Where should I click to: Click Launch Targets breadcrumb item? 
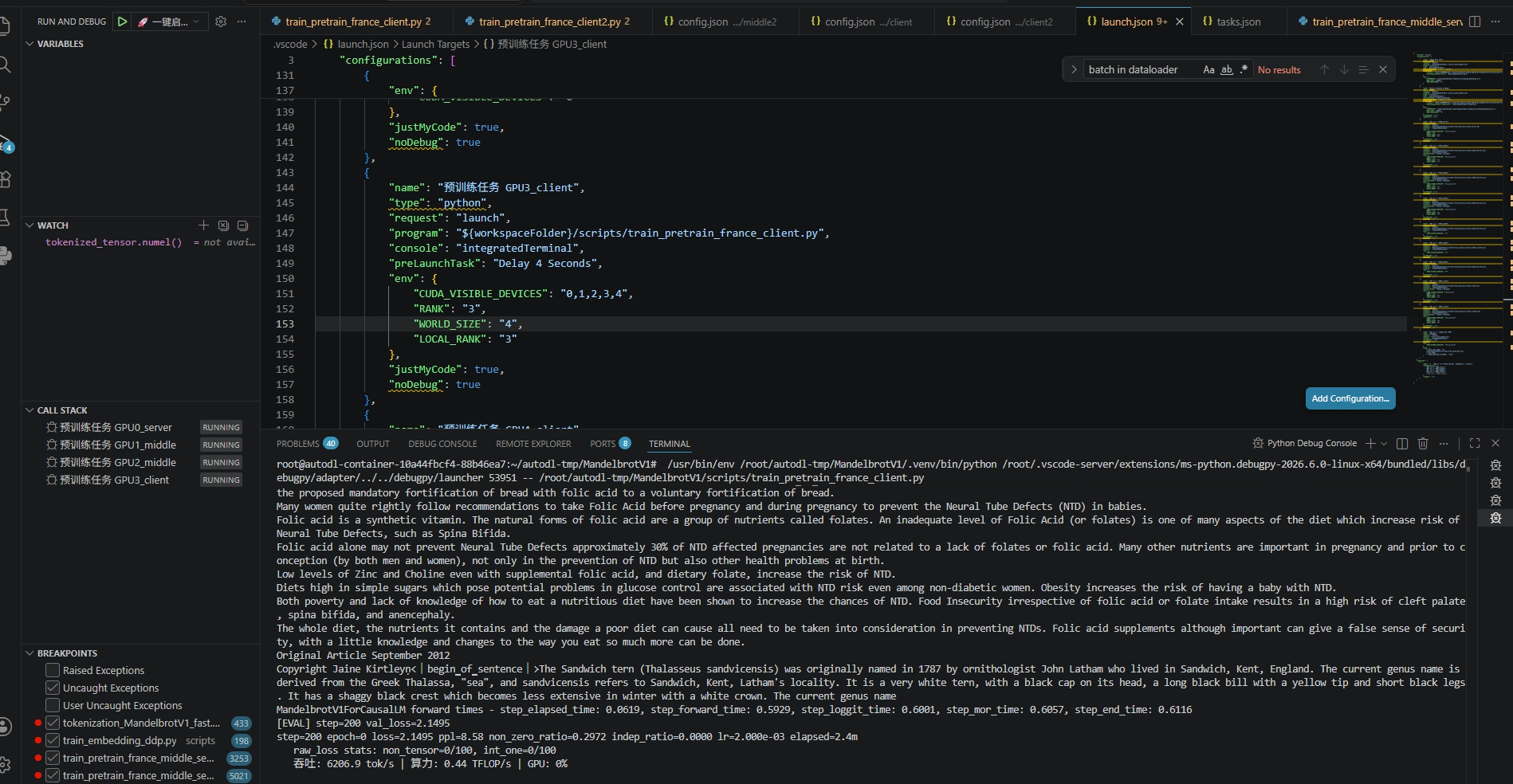[435, 45]
